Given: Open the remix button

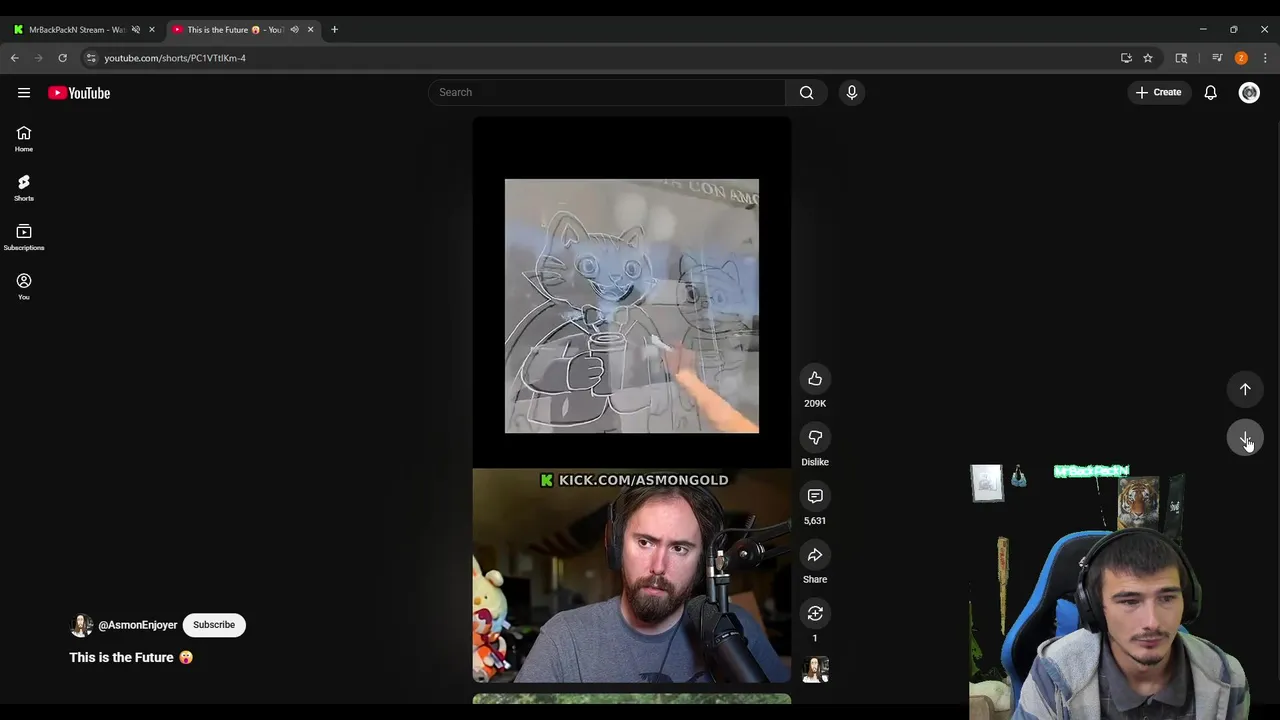Looking at the screenshot, I should pyautogui.click(x=815, y=613).
